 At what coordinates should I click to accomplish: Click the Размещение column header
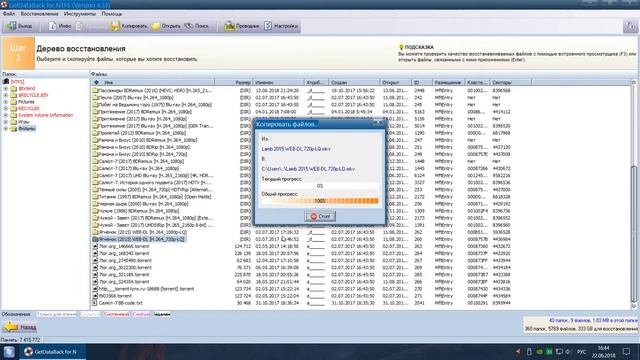[x=448, y=82]
